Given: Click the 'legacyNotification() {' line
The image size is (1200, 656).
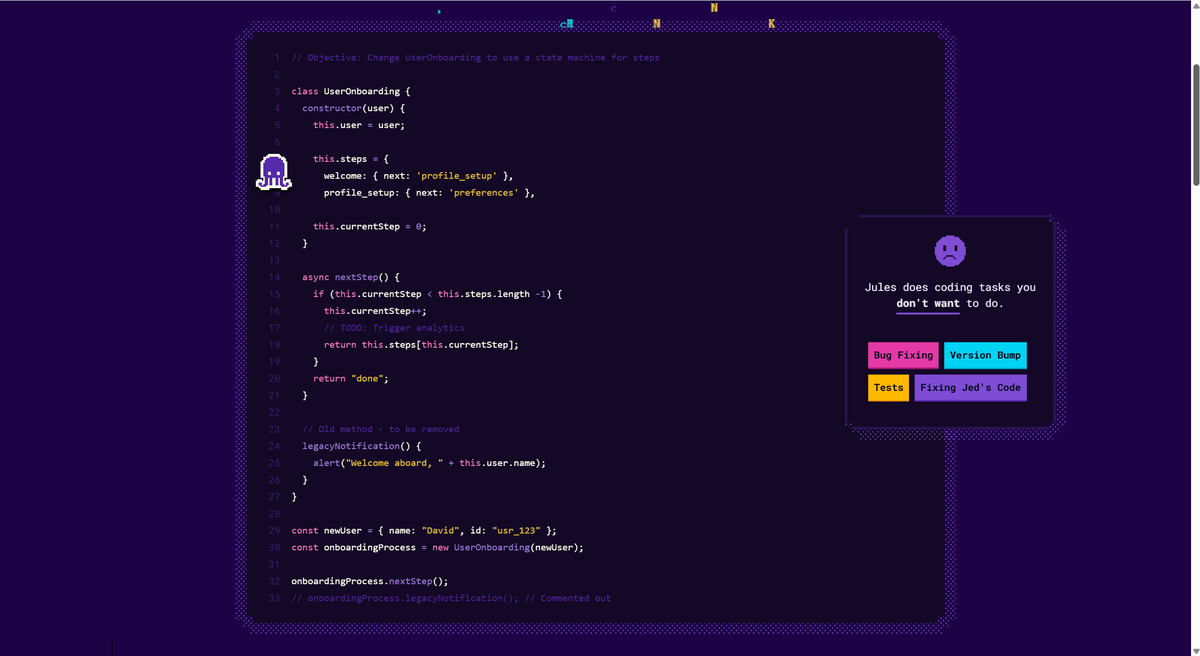Looking at the screenshot, I should (362, 446).
